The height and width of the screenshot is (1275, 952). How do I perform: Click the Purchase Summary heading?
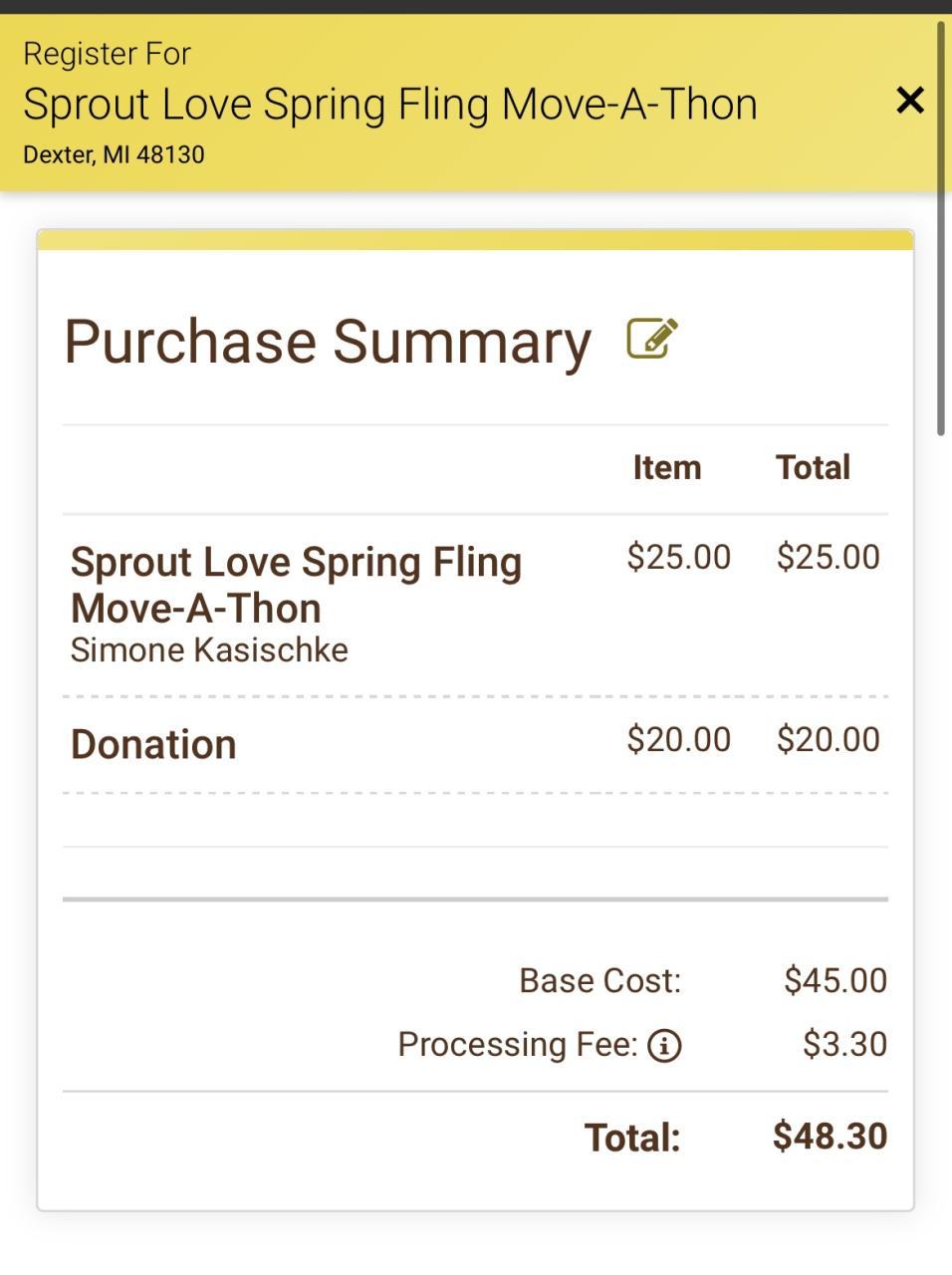pos(328,342)
